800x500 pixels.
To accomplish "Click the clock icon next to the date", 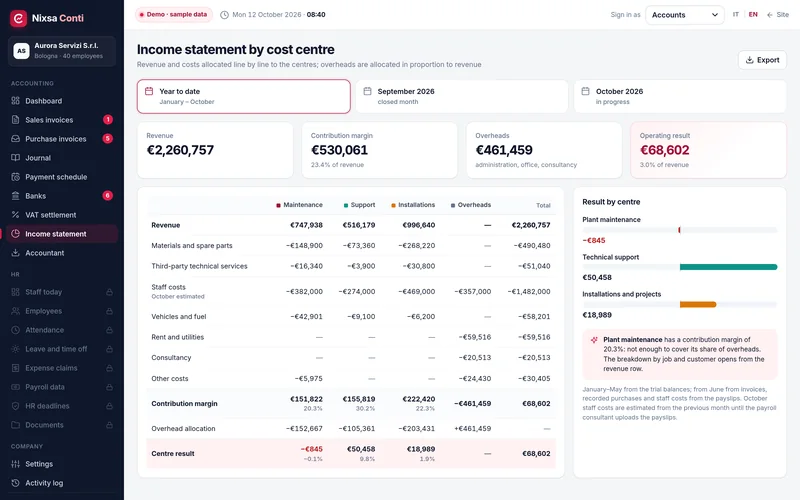I will (x=224, y=15).
